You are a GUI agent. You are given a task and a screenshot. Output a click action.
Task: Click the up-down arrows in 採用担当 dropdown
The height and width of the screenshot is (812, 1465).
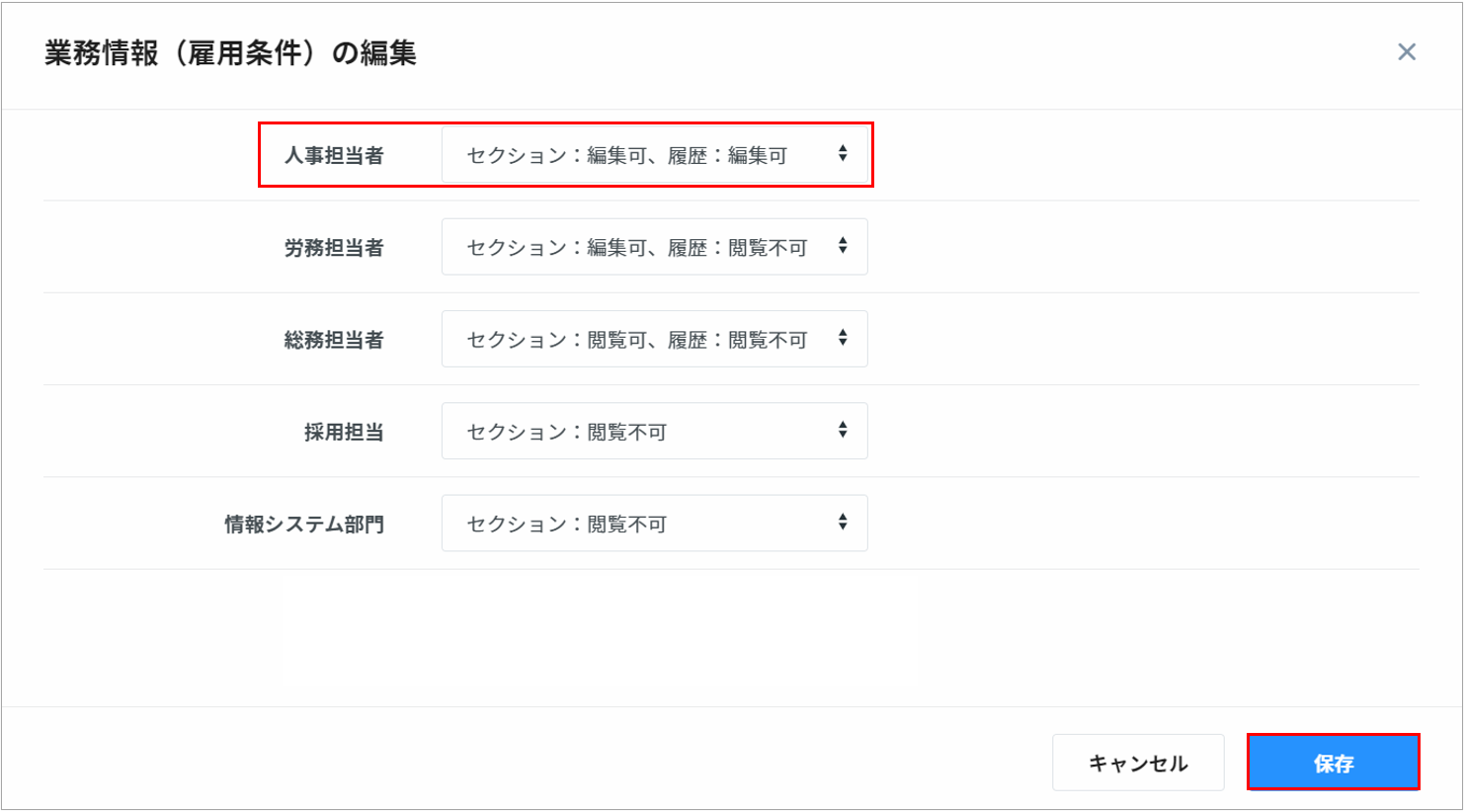click(843, 430)
